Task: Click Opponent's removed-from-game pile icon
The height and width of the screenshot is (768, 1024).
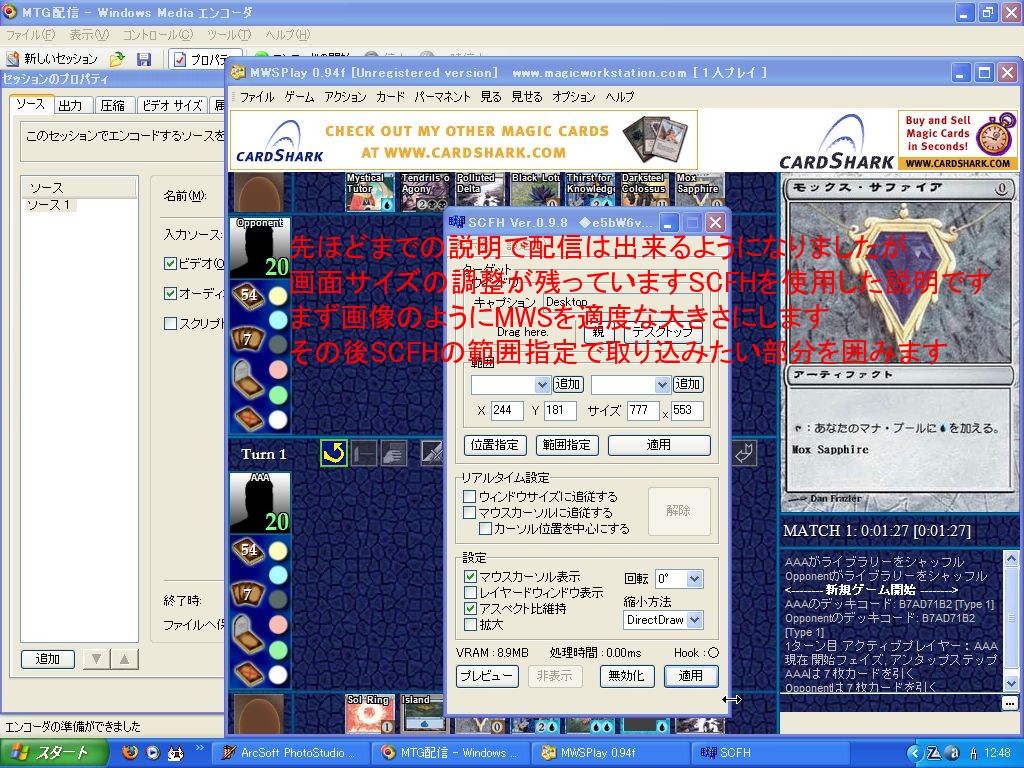Action: click(248, 418)
